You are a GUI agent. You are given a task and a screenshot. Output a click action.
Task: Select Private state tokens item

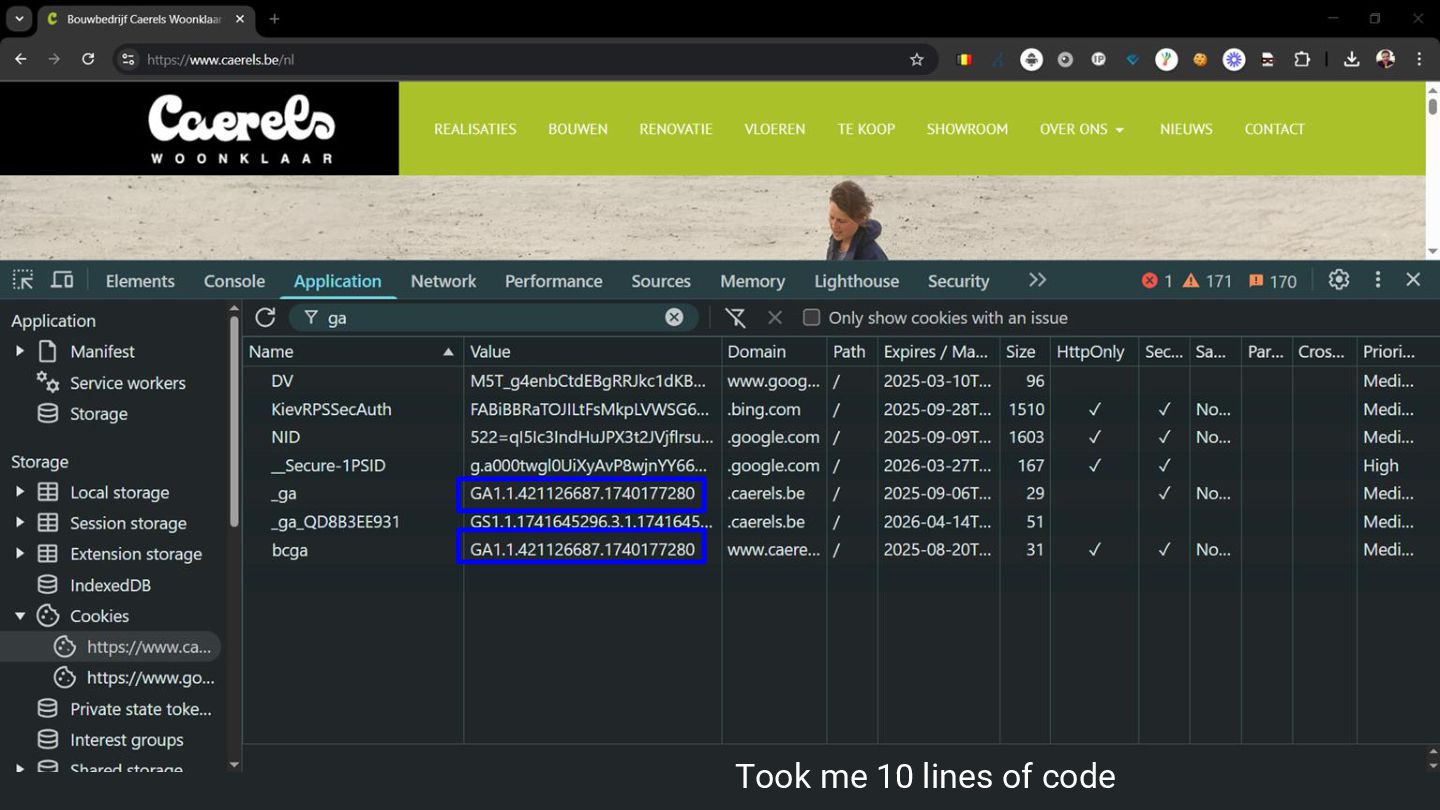140,709
